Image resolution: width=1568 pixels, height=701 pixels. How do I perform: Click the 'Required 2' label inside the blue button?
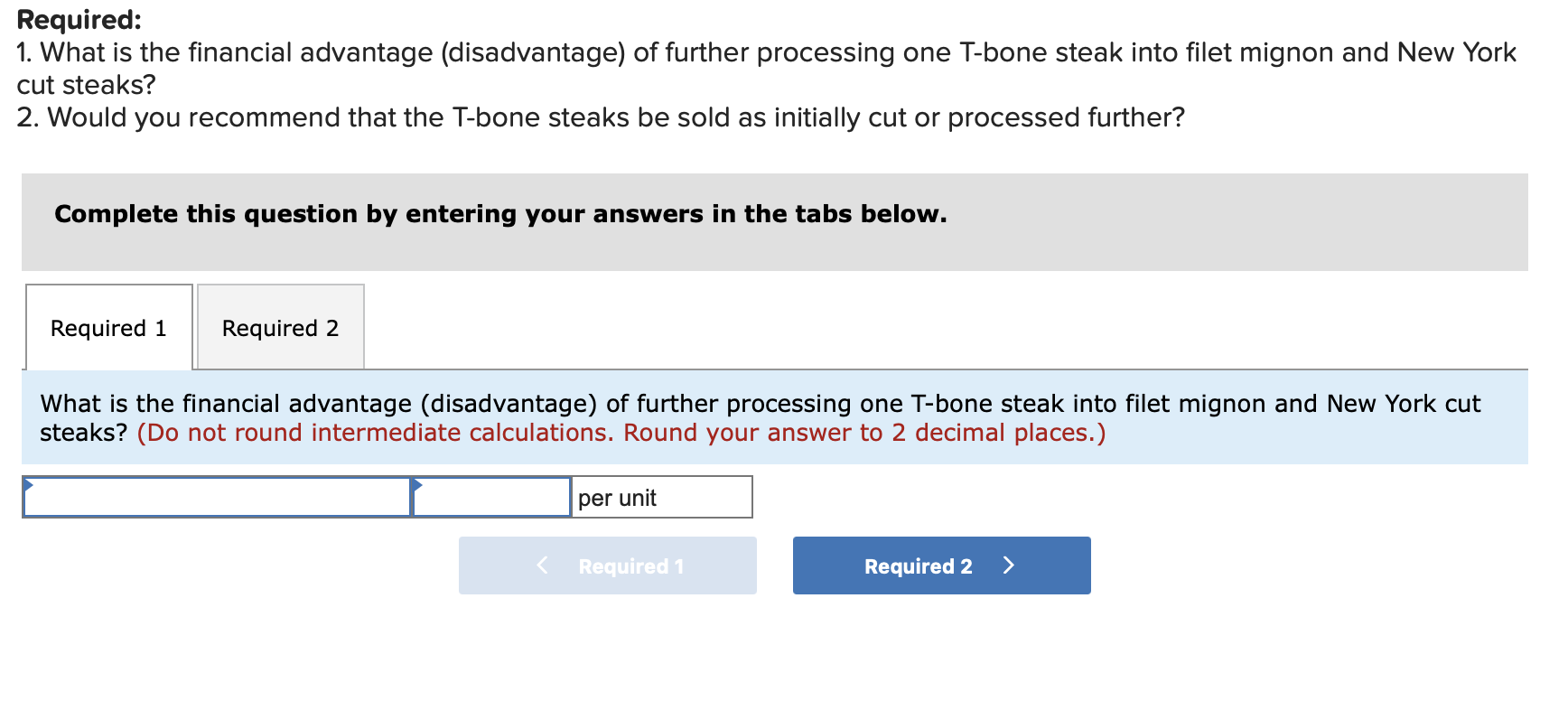[x=918, y=566]
